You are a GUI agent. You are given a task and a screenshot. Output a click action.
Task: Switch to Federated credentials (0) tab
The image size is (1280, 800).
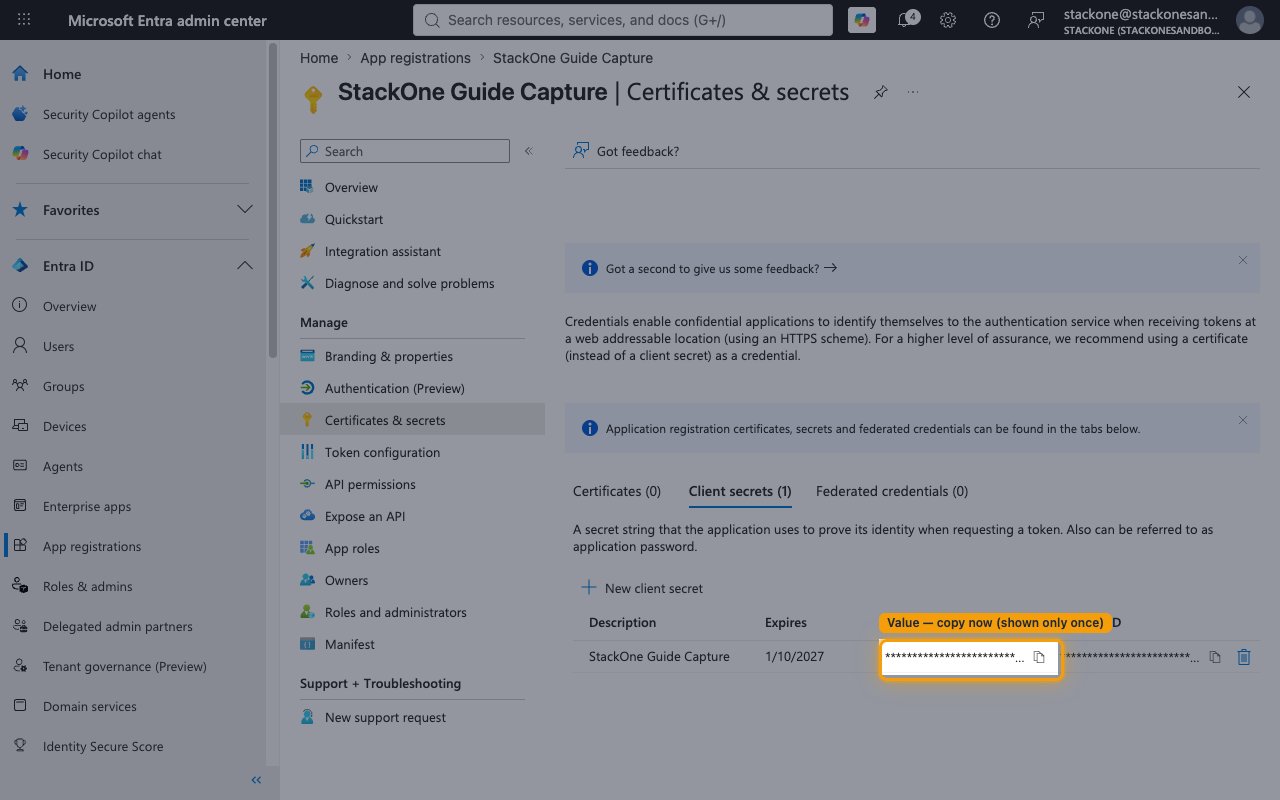pos(892,491)
